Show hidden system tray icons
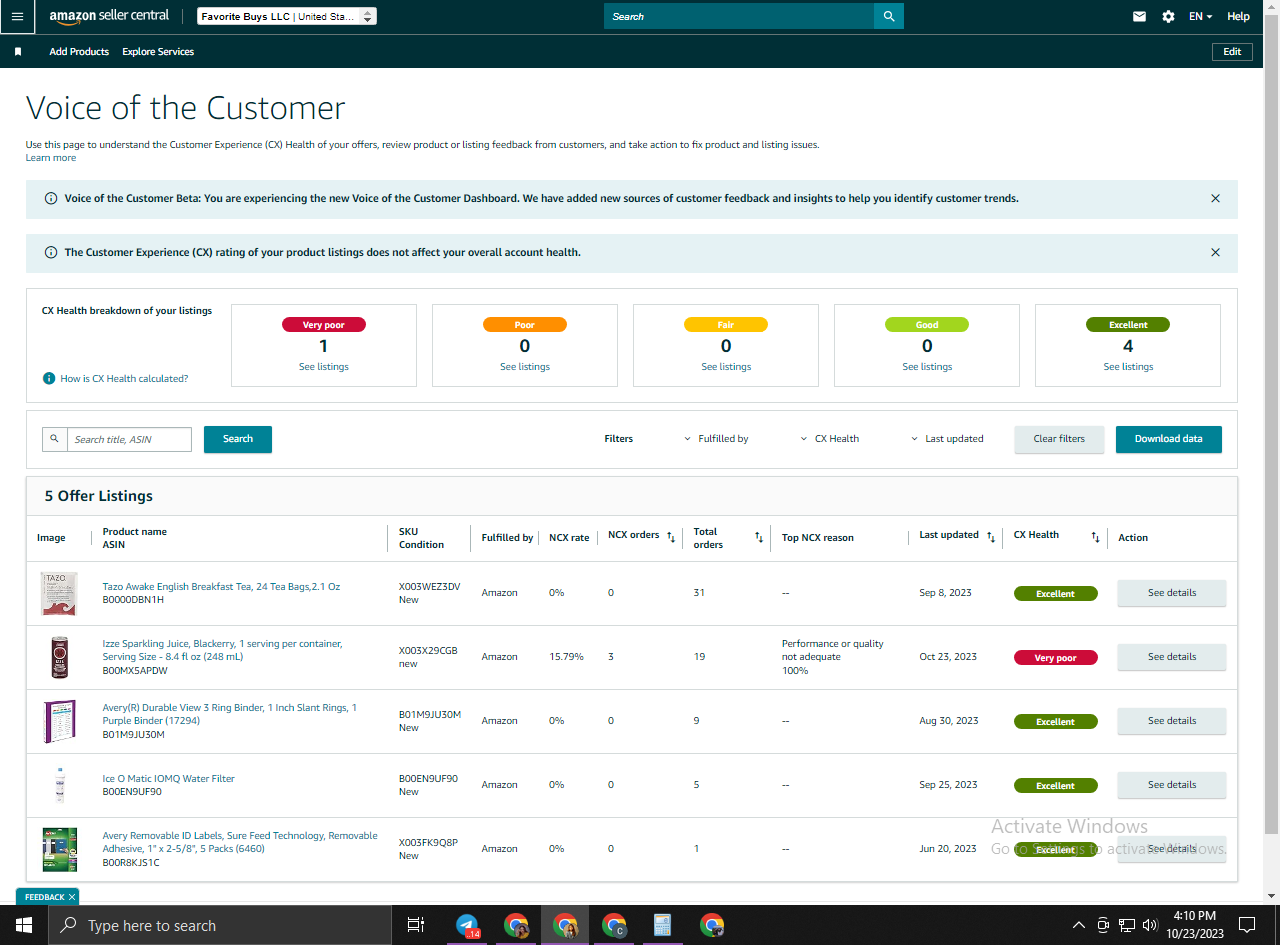The width and height of the screenshot is (1280, 945). (1078, 925)
